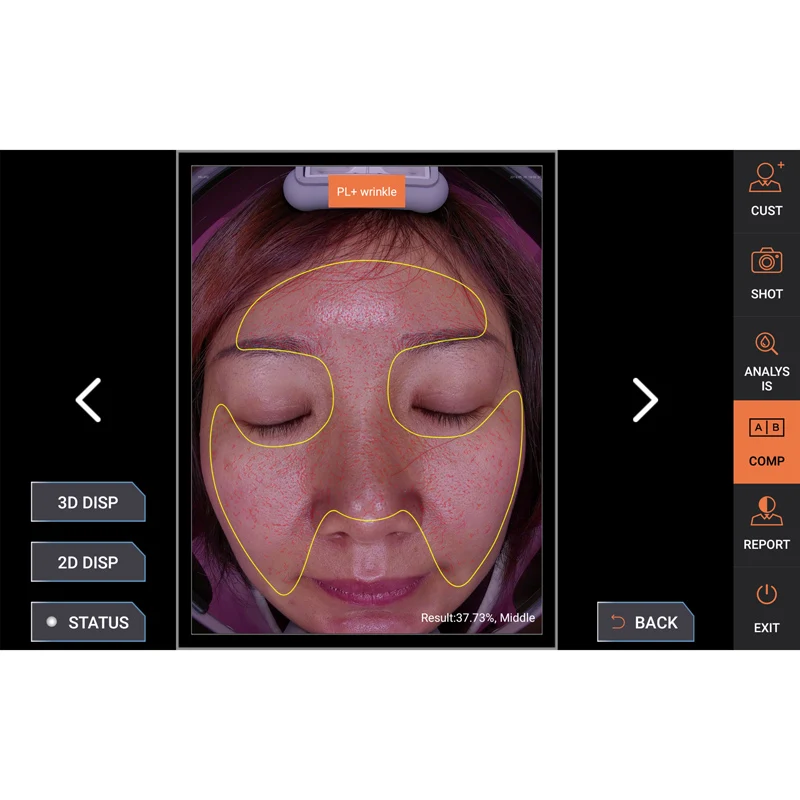Click the orange PL+ wrinkle label bar

tap(367, 191)
